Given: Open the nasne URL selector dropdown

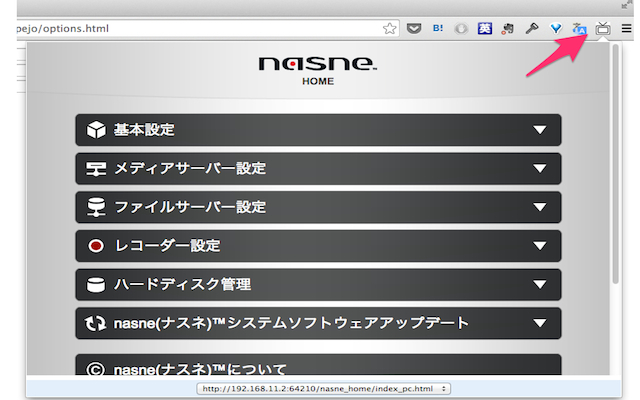Looking at the screenshot, I should coord(324,389).
